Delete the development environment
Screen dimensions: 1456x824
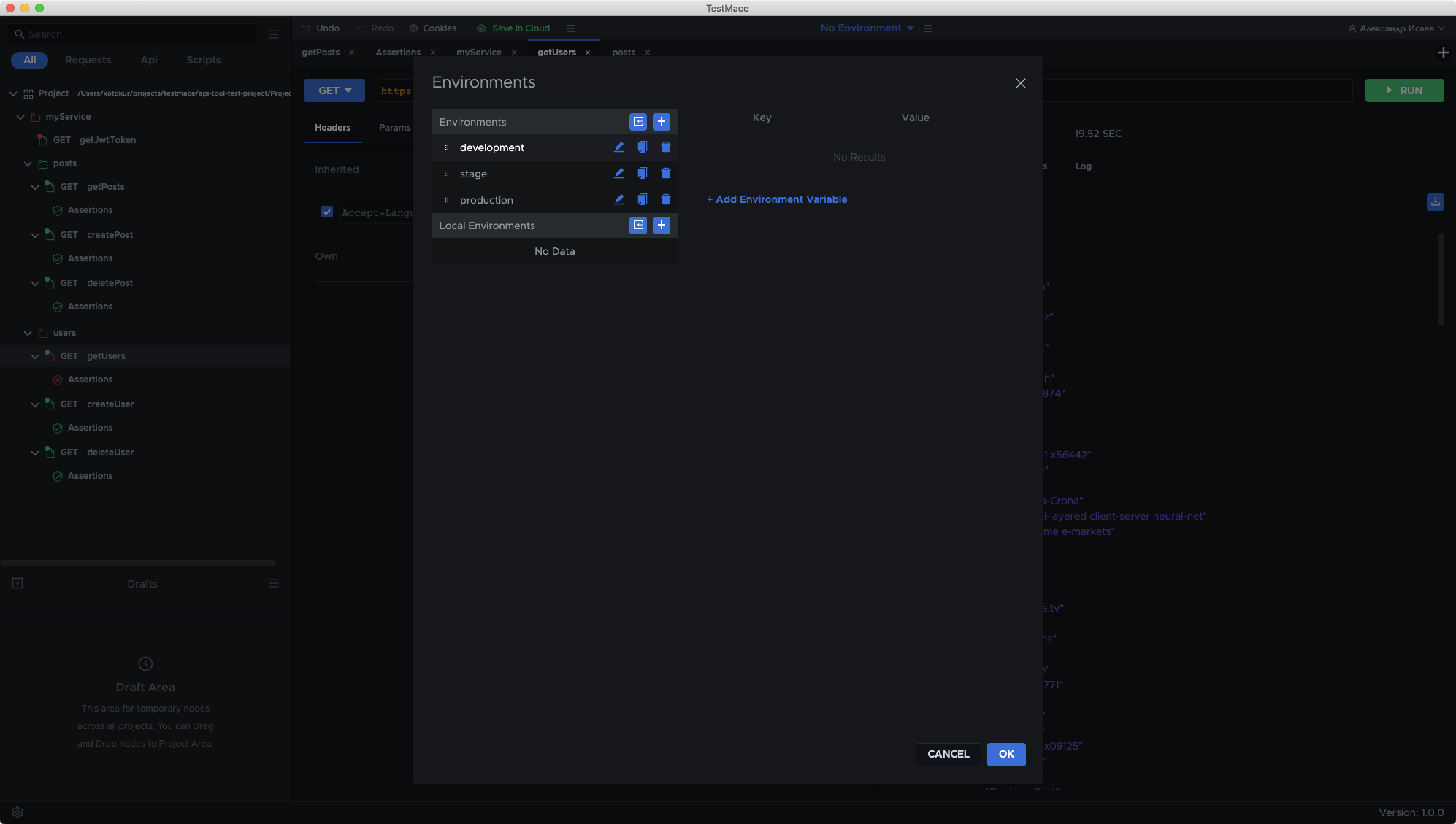click(x=665, y=147)
